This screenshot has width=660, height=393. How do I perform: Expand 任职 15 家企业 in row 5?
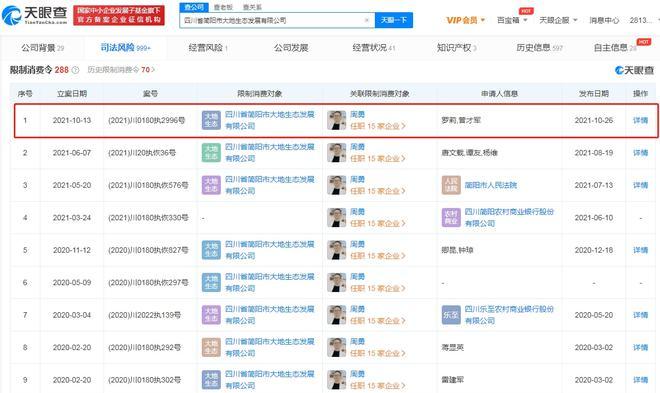click(x=378, y=255)
